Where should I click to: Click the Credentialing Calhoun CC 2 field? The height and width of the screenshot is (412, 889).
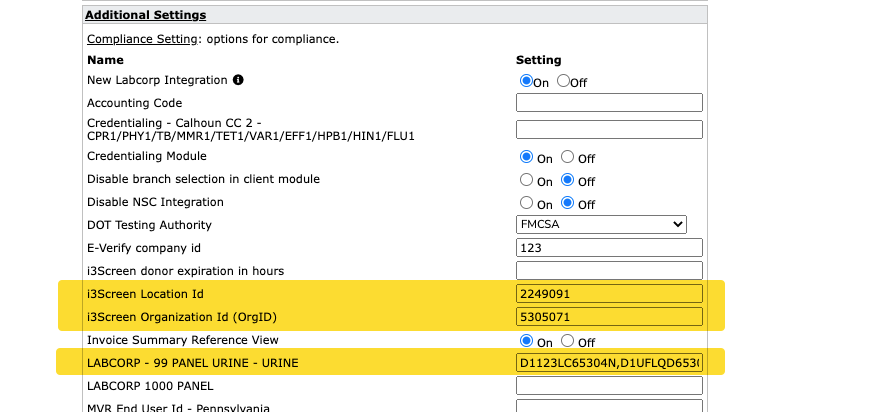(x=609, y=129)
